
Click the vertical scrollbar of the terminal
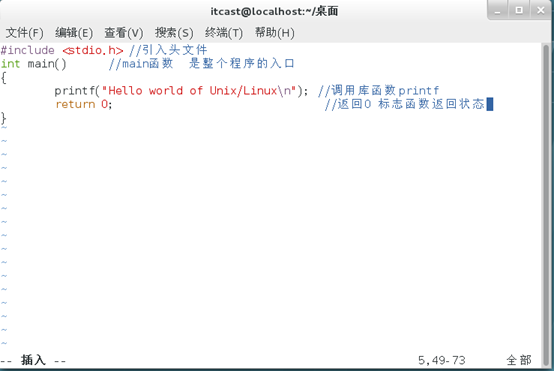(546, 205)
